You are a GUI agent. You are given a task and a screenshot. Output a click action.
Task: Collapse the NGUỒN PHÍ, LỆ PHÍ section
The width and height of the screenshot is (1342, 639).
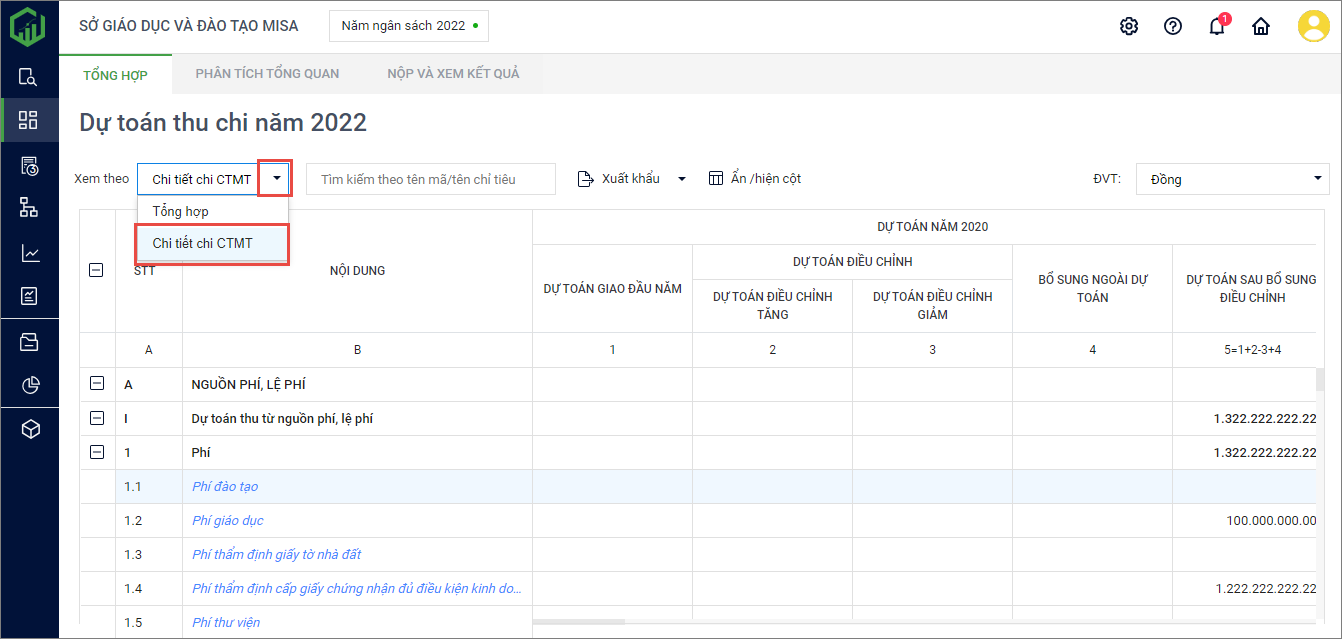97,384
